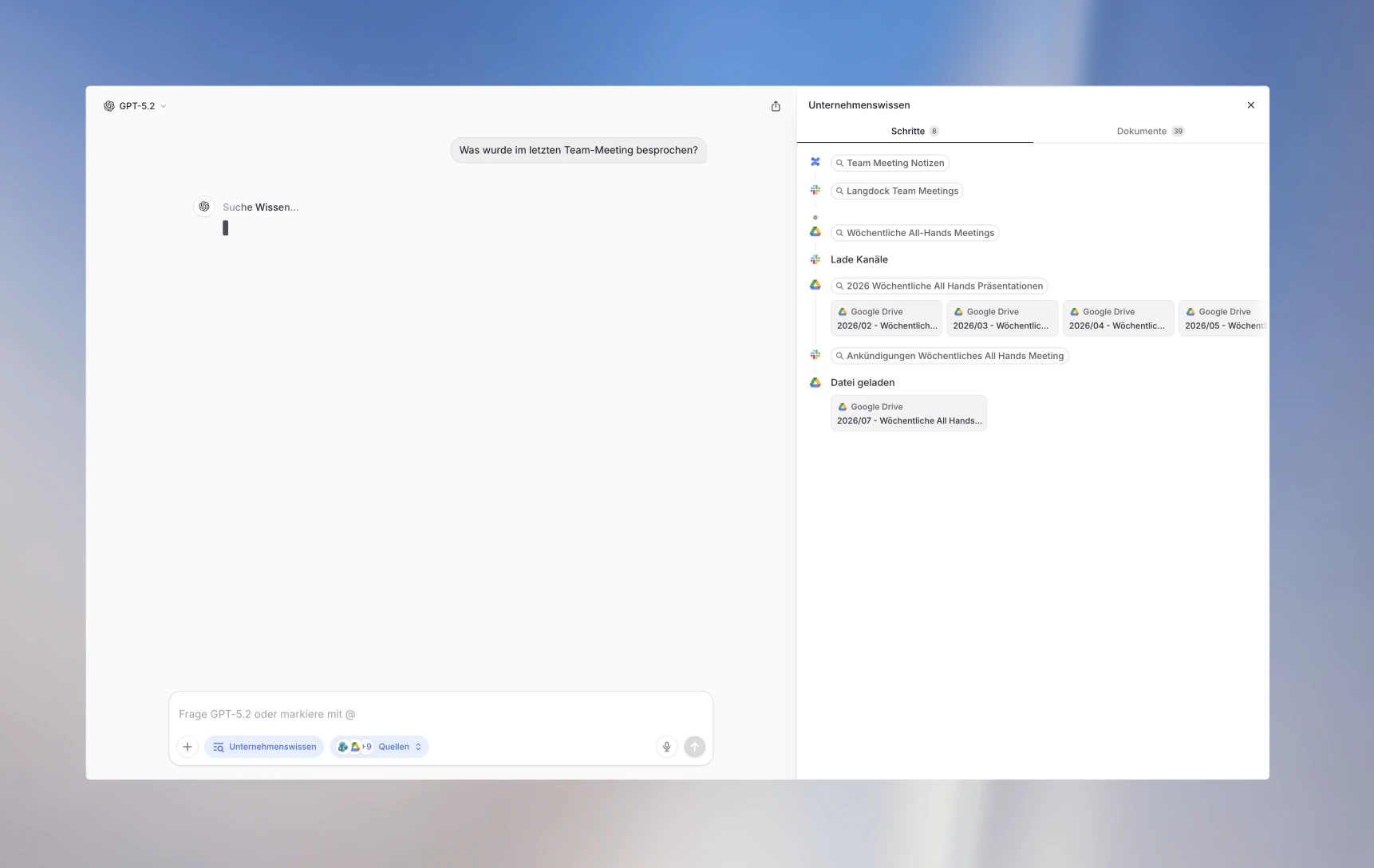
Task: Click the Google Drive icon near Wöchentliche All-Hands Meetings
Action: click(815, 232)
